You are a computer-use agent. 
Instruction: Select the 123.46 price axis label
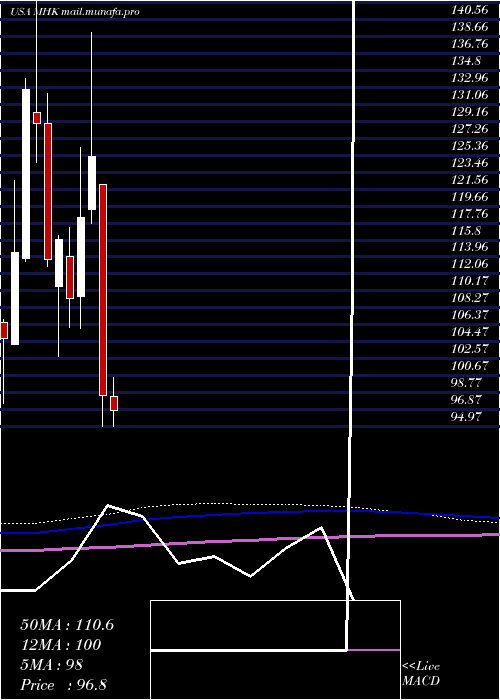click(x=469, y=163)
